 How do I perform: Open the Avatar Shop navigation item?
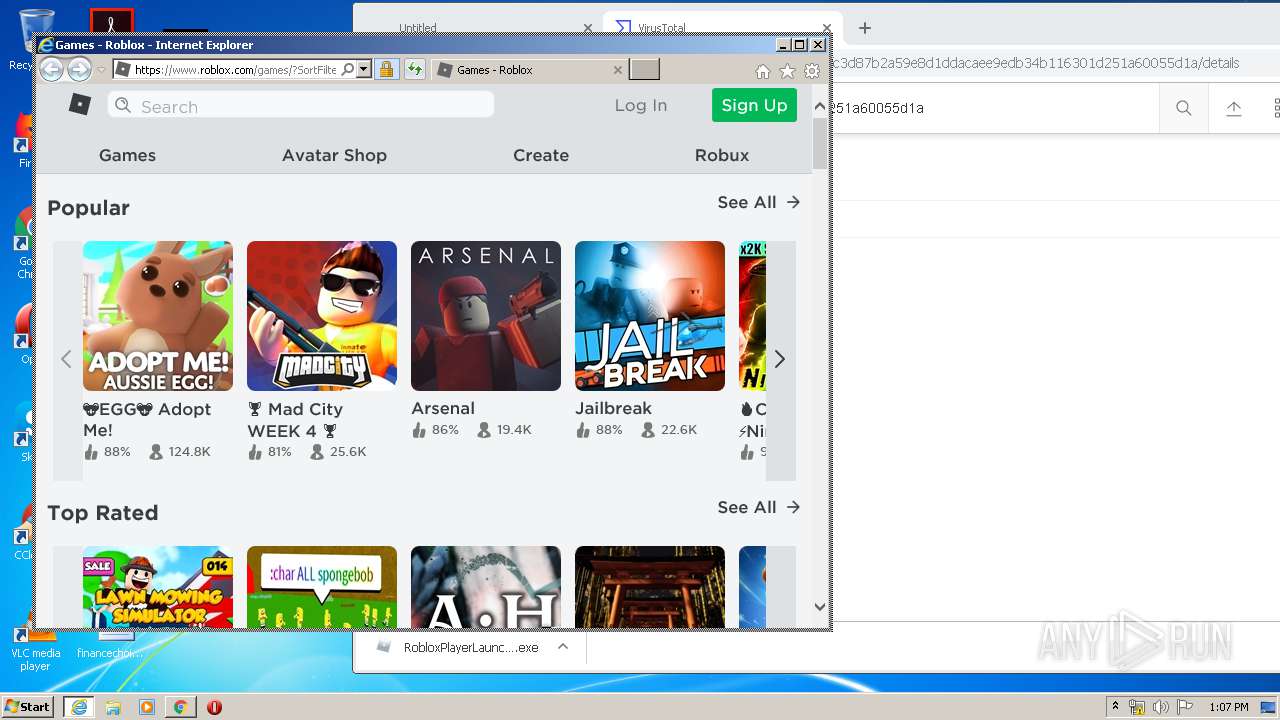(334, 155)
